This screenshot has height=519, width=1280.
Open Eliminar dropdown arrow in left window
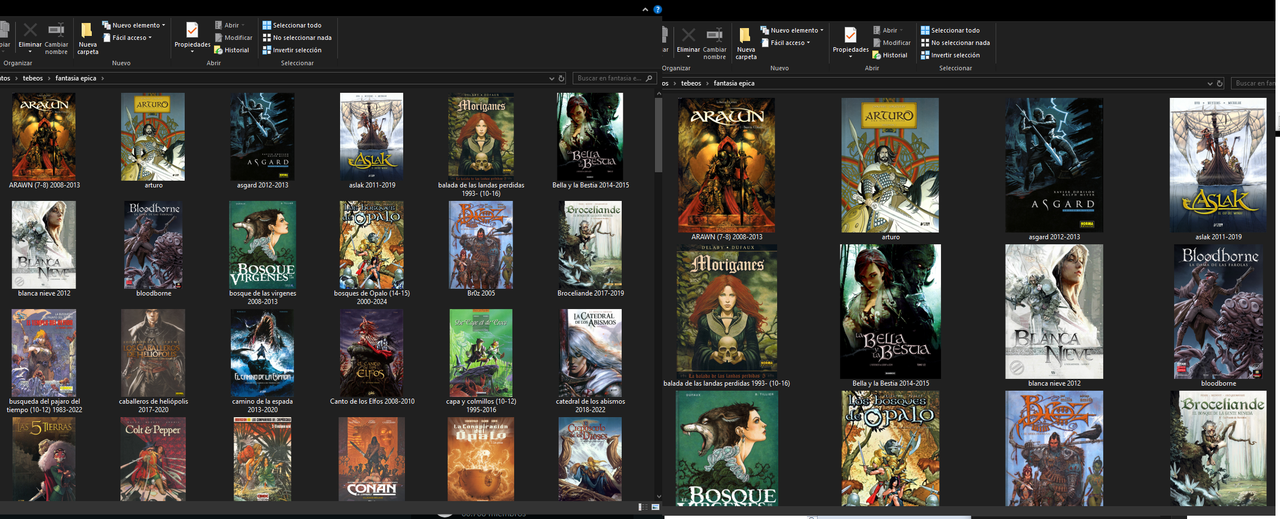click(30, 53)
